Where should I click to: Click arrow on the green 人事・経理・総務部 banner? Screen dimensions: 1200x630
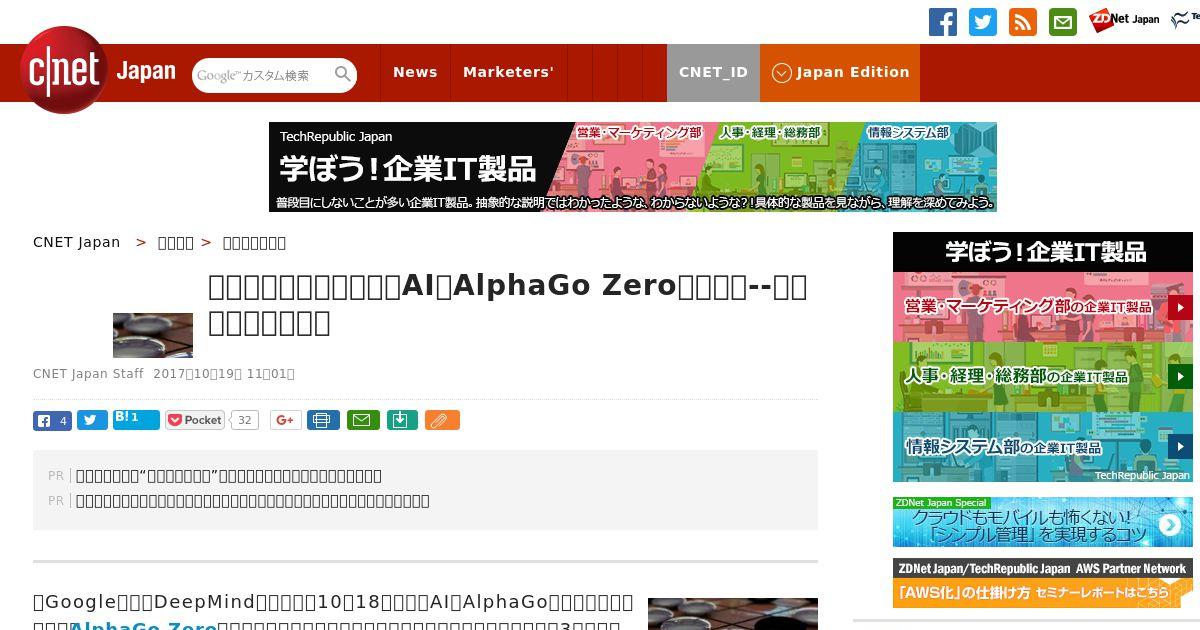click(x=1180, y=377)
